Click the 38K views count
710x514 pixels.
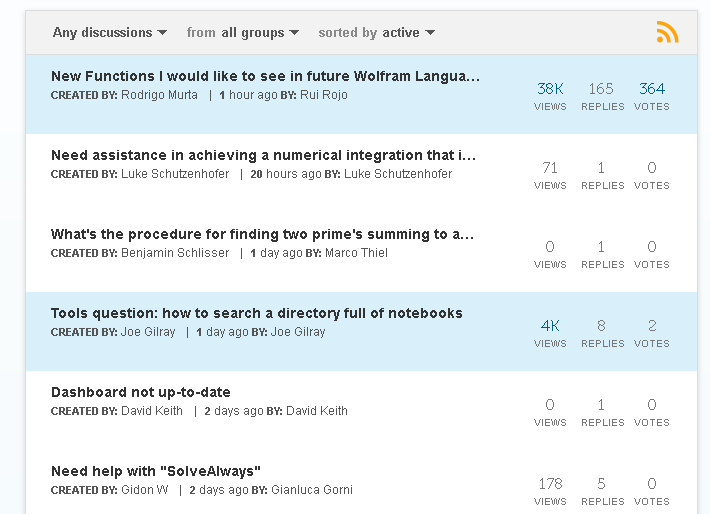550,89
